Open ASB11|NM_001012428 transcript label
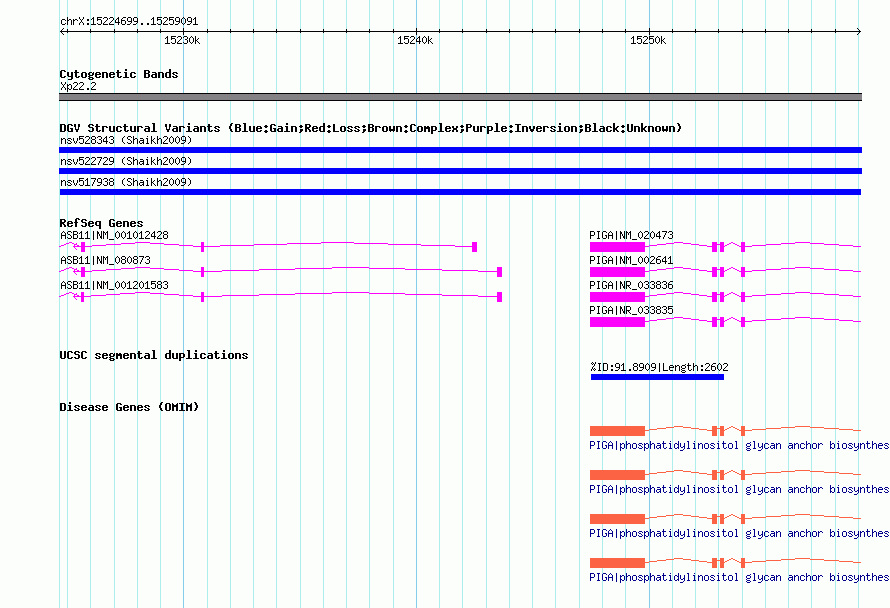 (x=114, y=235)
